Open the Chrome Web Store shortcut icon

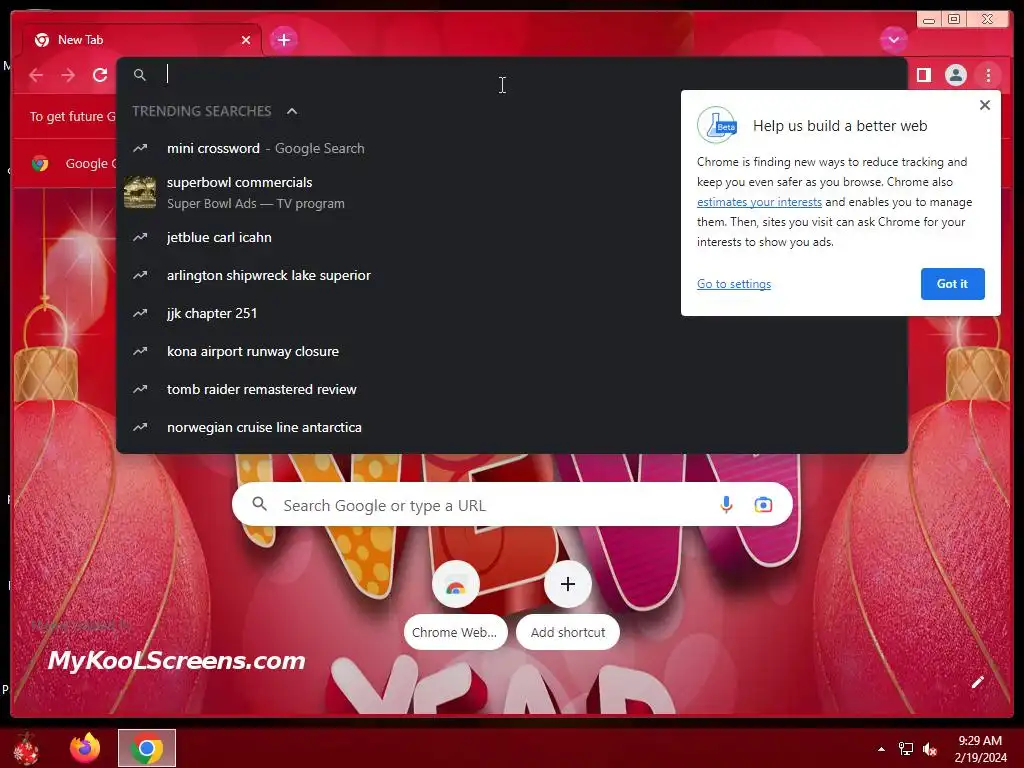tap(456, 584)
